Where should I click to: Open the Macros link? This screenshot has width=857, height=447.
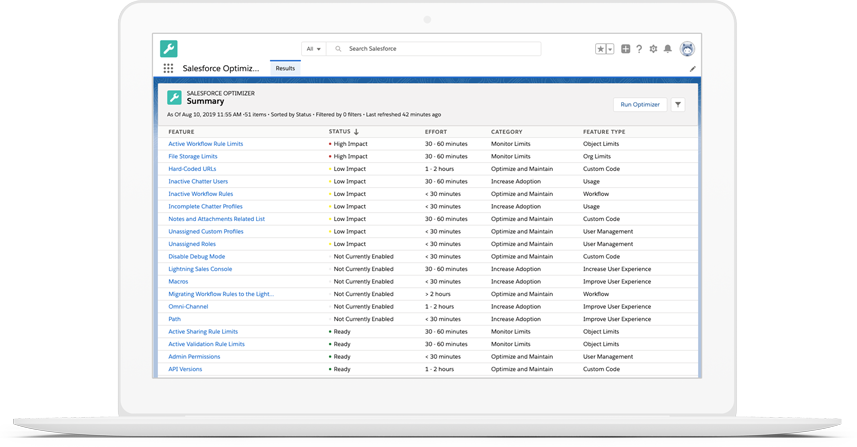point(178,281)
